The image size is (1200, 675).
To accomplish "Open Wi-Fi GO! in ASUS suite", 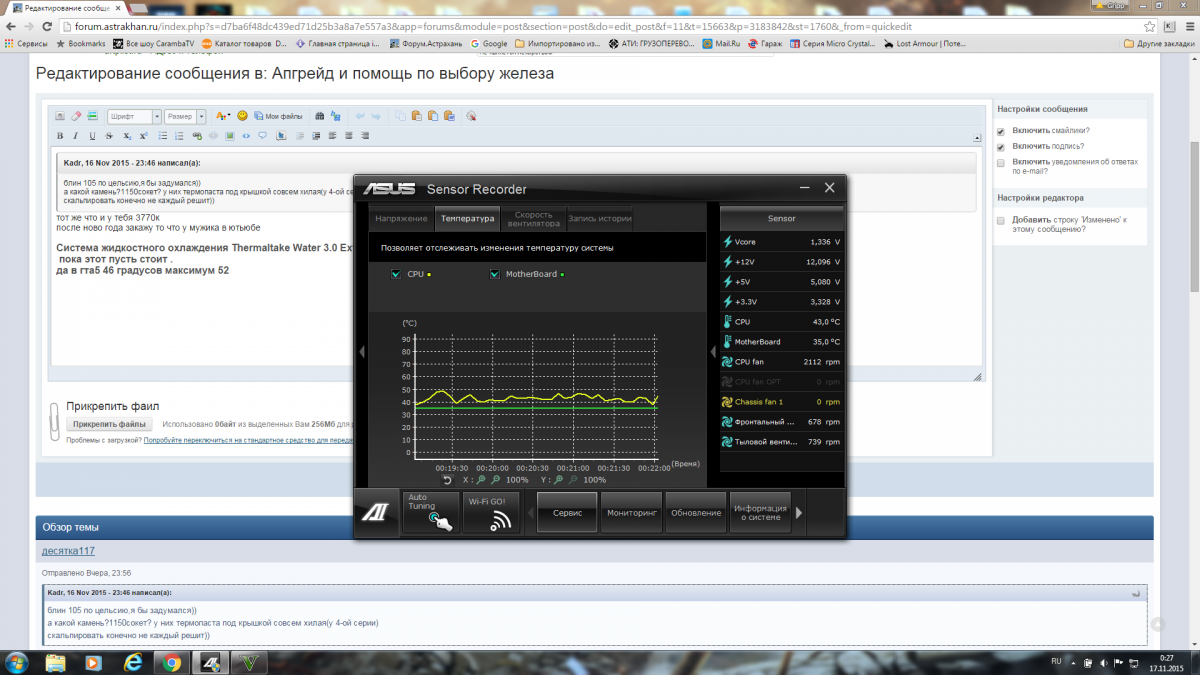I will [x=492, y=512].
